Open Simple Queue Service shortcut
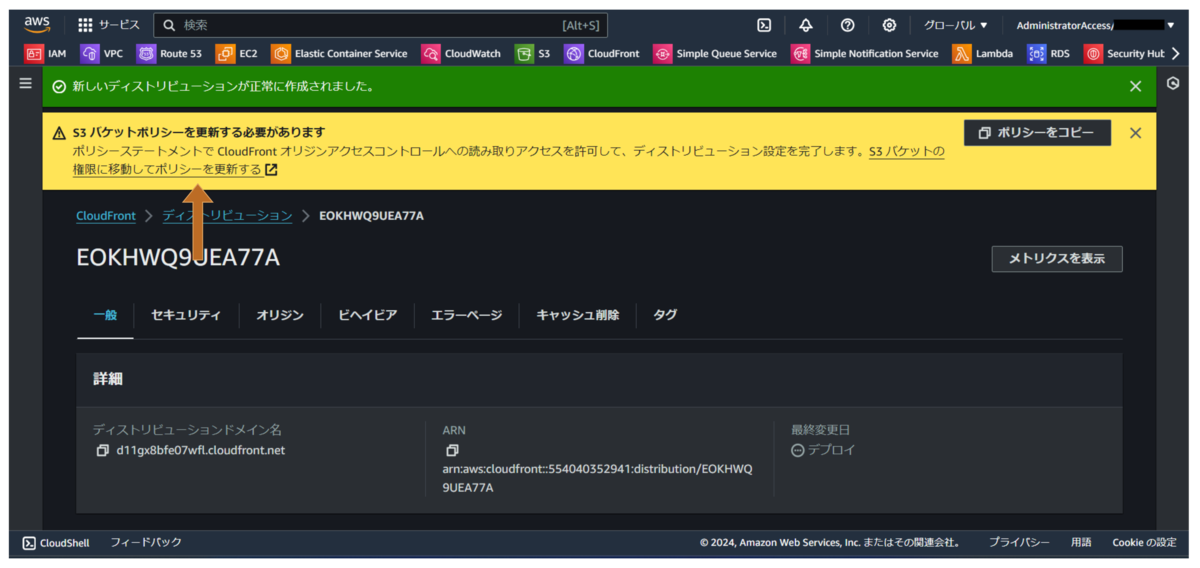The height and width of the screenshot is (568, 1200). (715, 54)
